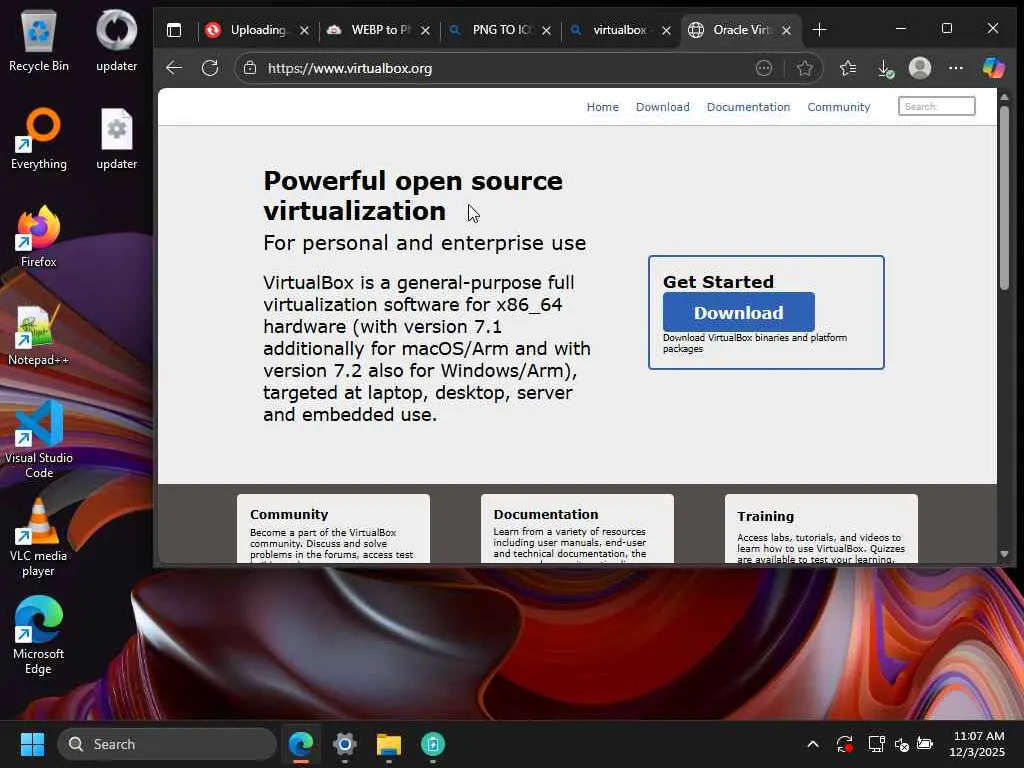Viewport: 1024px width, 768px height.
Task: Open the display tray icon
Action: click(876, 744)
